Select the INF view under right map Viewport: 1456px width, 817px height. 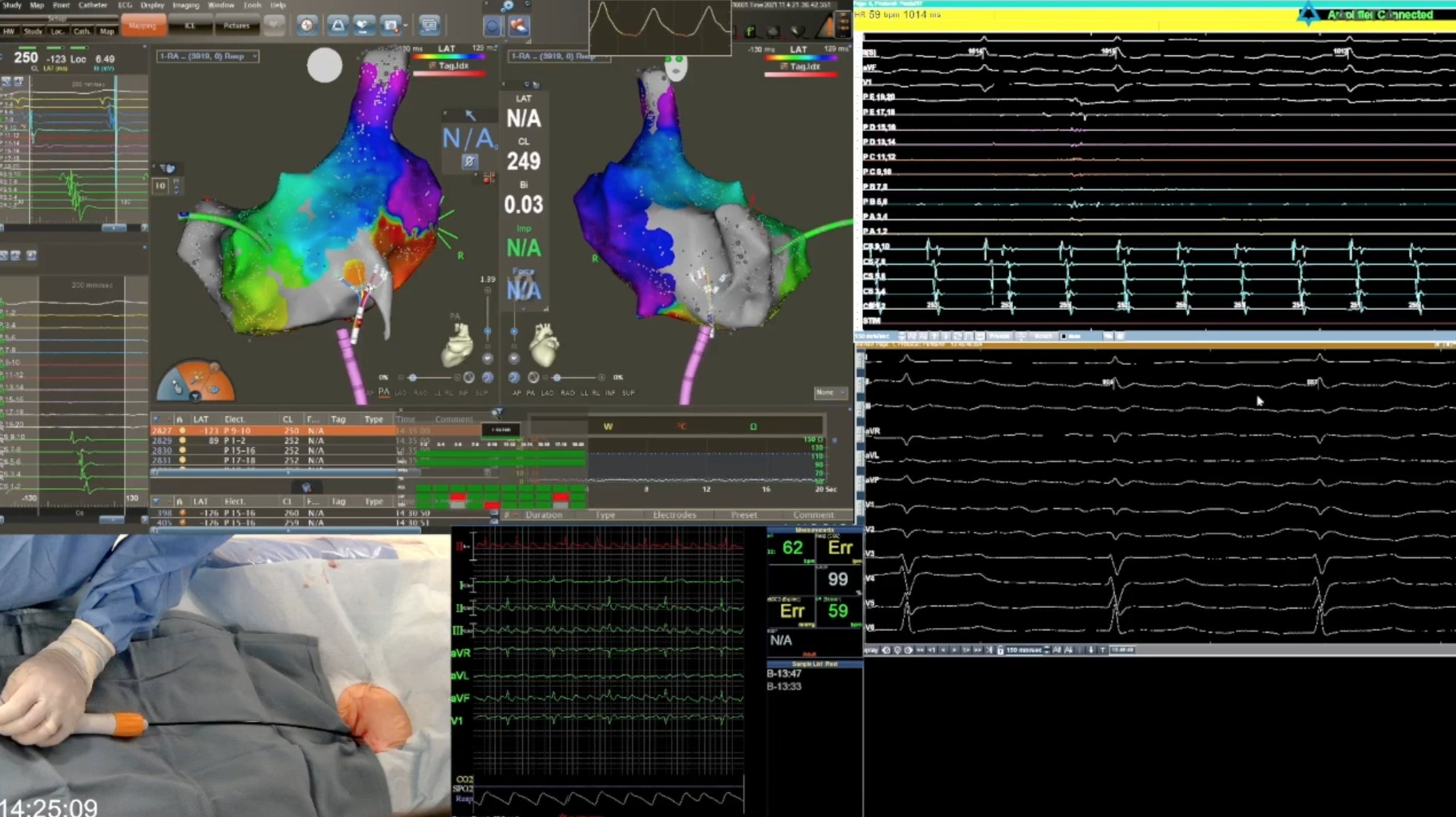pyautogui.click(x=610, y=392)
